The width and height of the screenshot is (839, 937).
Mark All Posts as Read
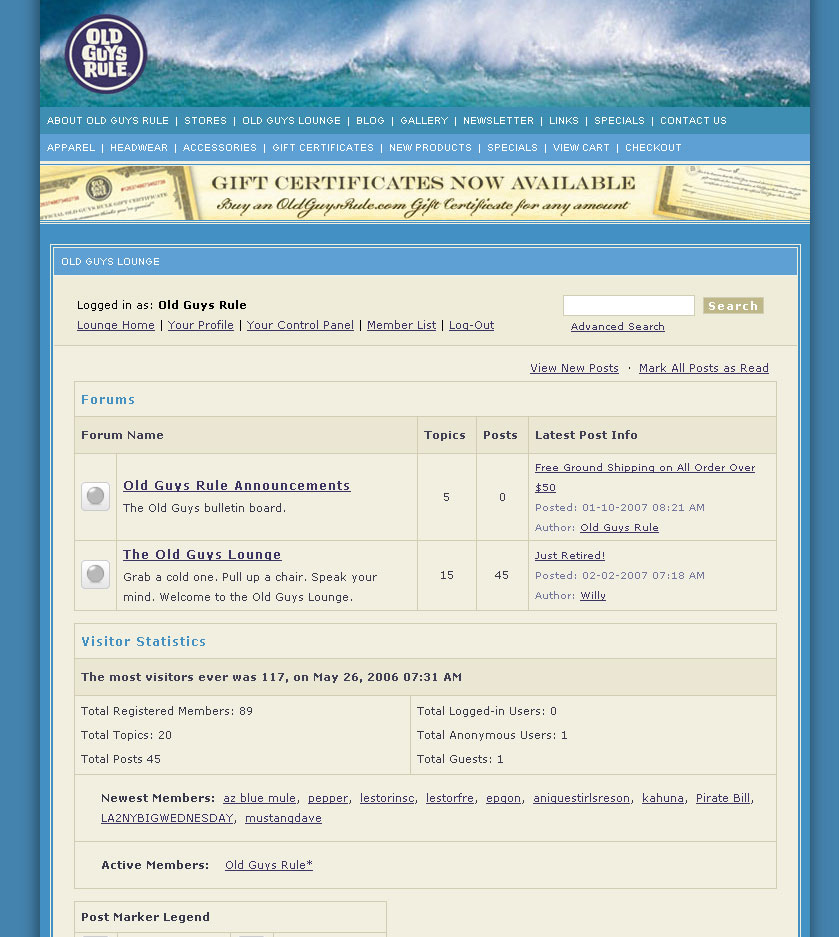click(x=704, y=368)
